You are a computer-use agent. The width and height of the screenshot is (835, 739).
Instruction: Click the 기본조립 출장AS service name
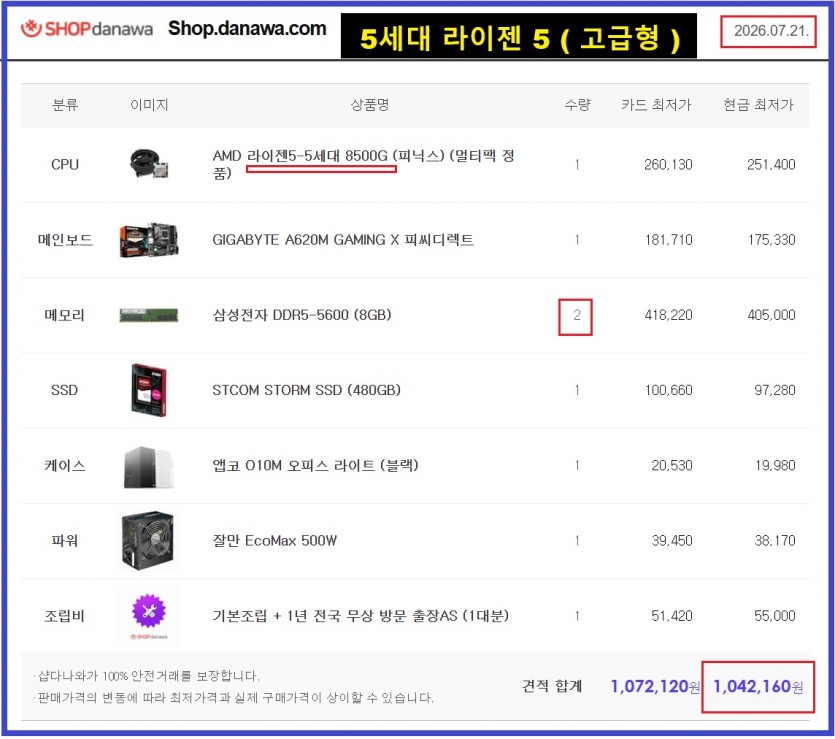click(x=361, y=616)
